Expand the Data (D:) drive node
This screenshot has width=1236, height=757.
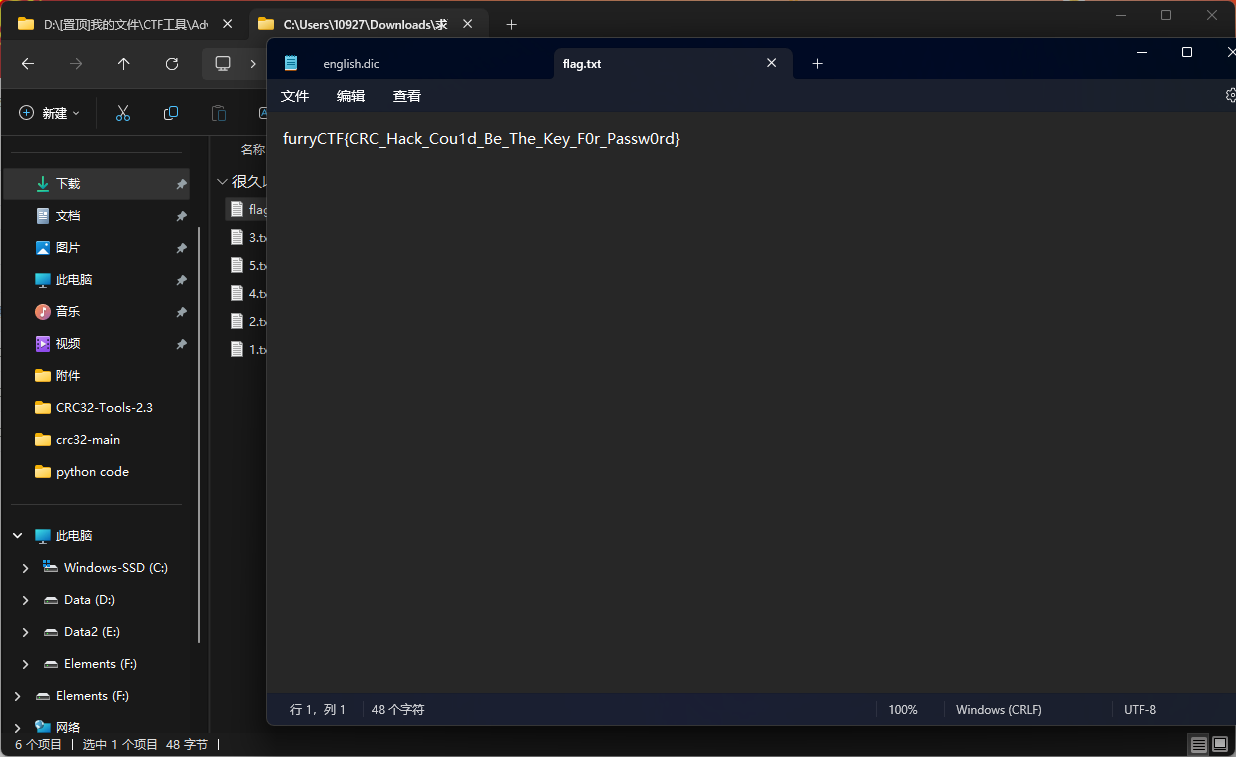click(x=26, y=600)
